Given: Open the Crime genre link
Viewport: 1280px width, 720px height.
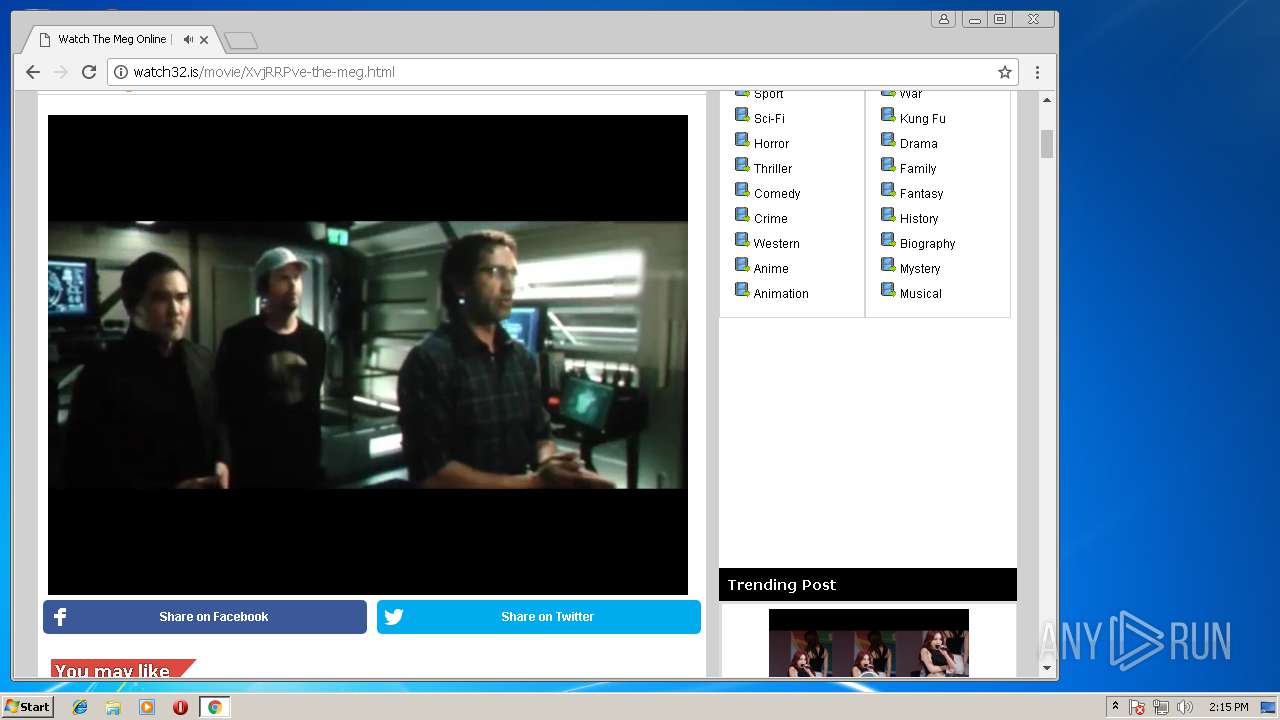Looking at the screenshot, I should pos(771,219).
